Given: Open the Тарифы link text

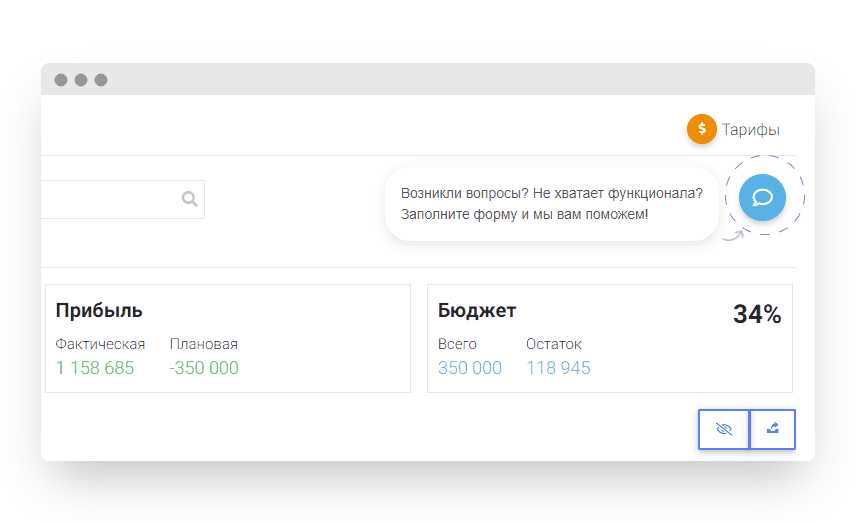Looking at the screenshot, I should (x=751, y=129).
